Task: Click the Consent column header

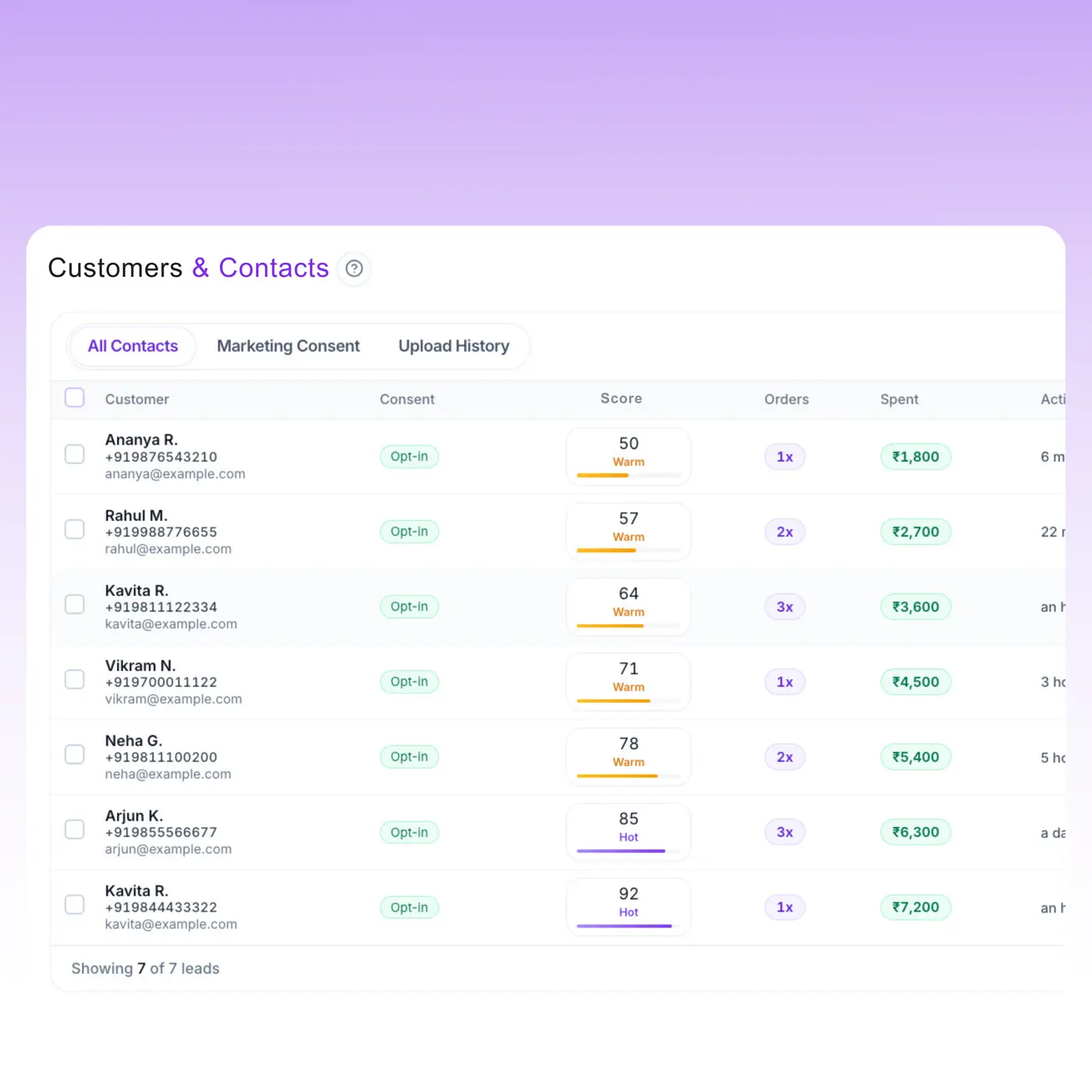Action: [407, 399]
